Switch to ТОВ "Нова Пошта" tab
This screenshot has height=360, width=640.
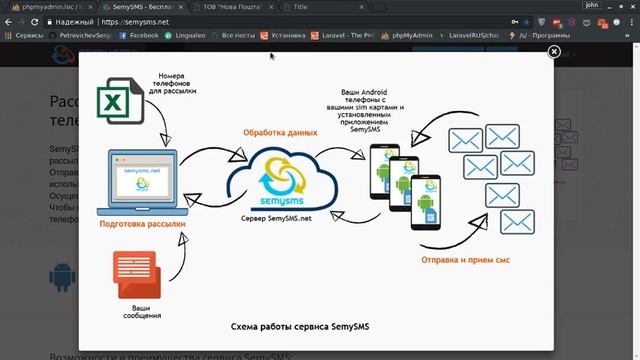click(x=233, y=7)
